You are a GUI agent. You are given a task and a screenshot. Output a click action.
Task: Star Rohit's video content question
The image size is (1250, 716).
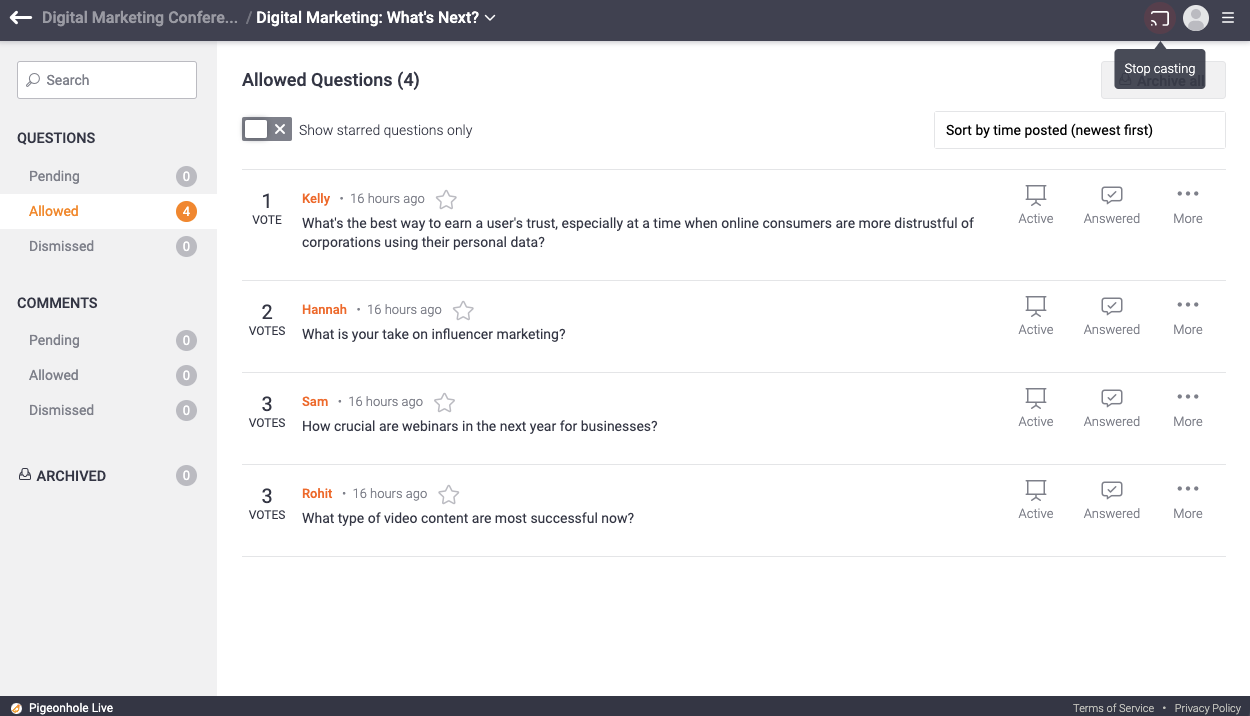click(x=449, y=495)
